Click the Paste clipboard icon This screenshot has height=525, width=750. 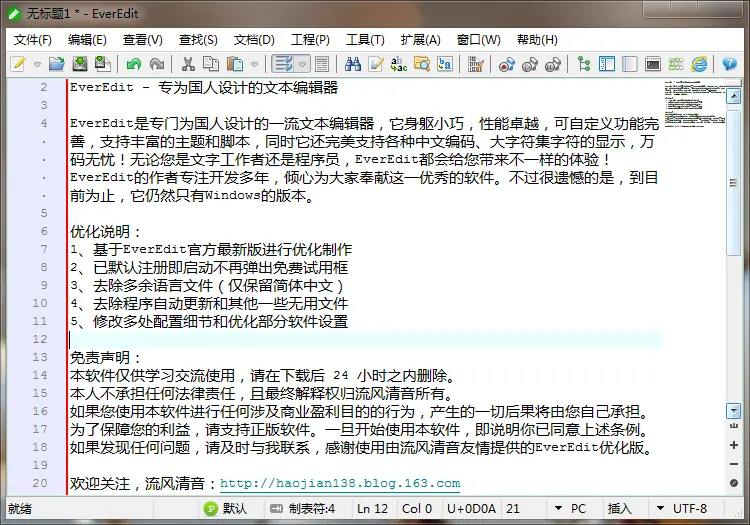pyautogui.click(x=234, y=64)
